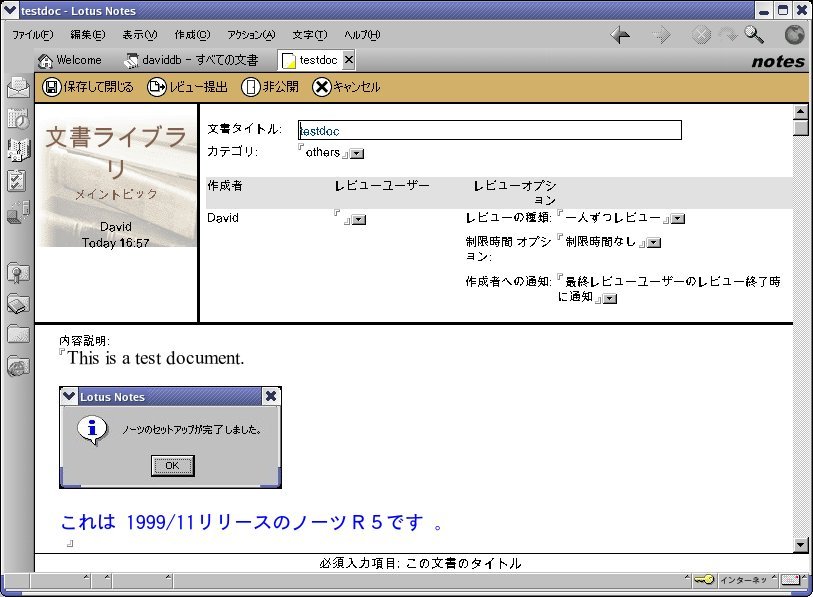This screenshot has height=597, width=813.
Task: Open the 文字 menu
Action: pos(310,35)
